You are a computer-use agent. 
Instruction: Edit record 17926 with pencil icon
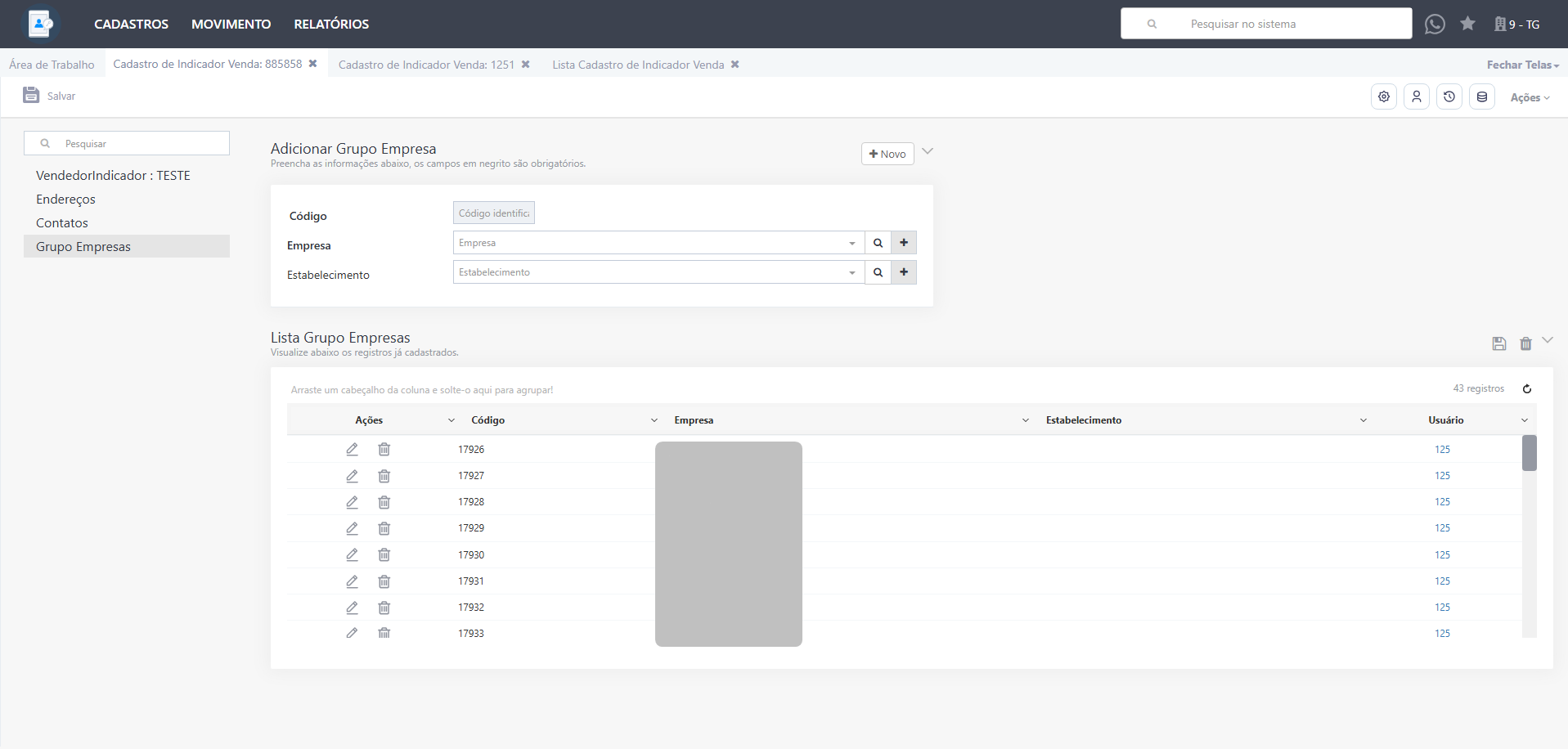352,449
